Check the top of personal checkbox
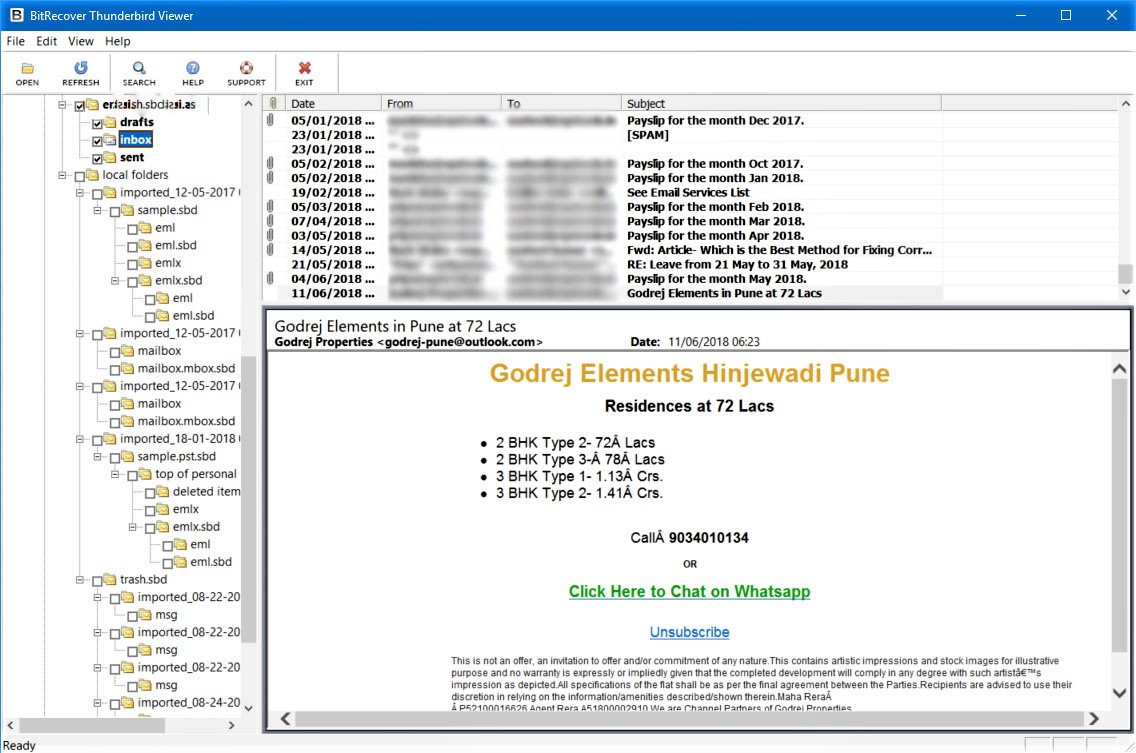Screen dimensions: 1136x753 (132, 475)
